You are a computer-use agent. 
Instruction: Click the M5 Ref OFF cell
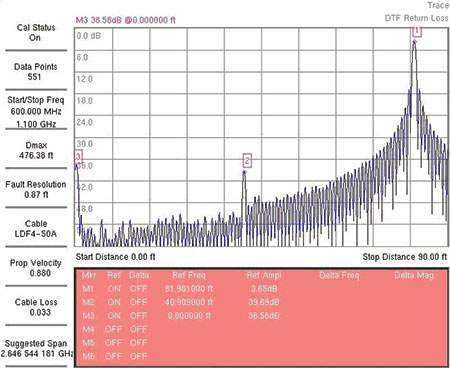[x=113, y=343]
